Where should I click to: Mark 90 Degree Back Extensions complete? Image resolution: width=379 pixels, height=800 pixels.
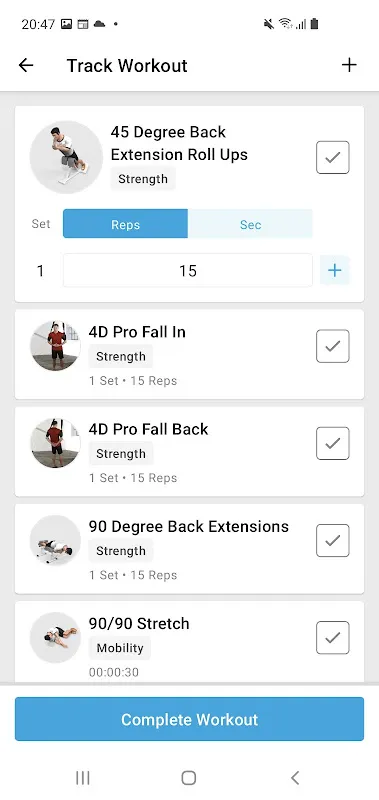[x=333, y=540]
